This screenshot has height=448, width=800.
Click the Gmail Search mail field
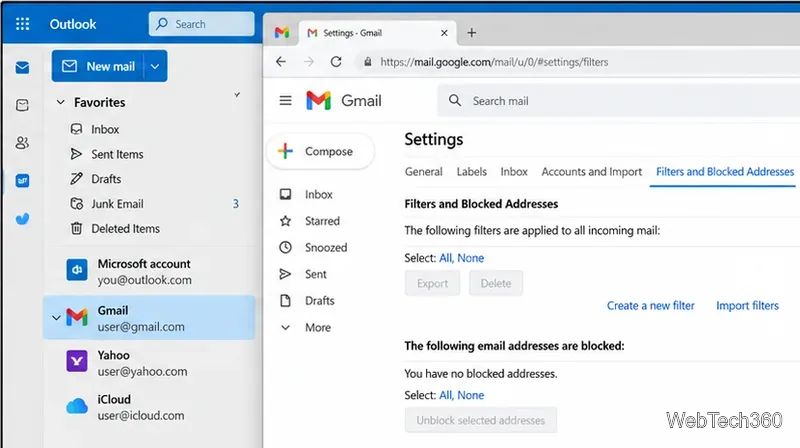pos(618,101)
